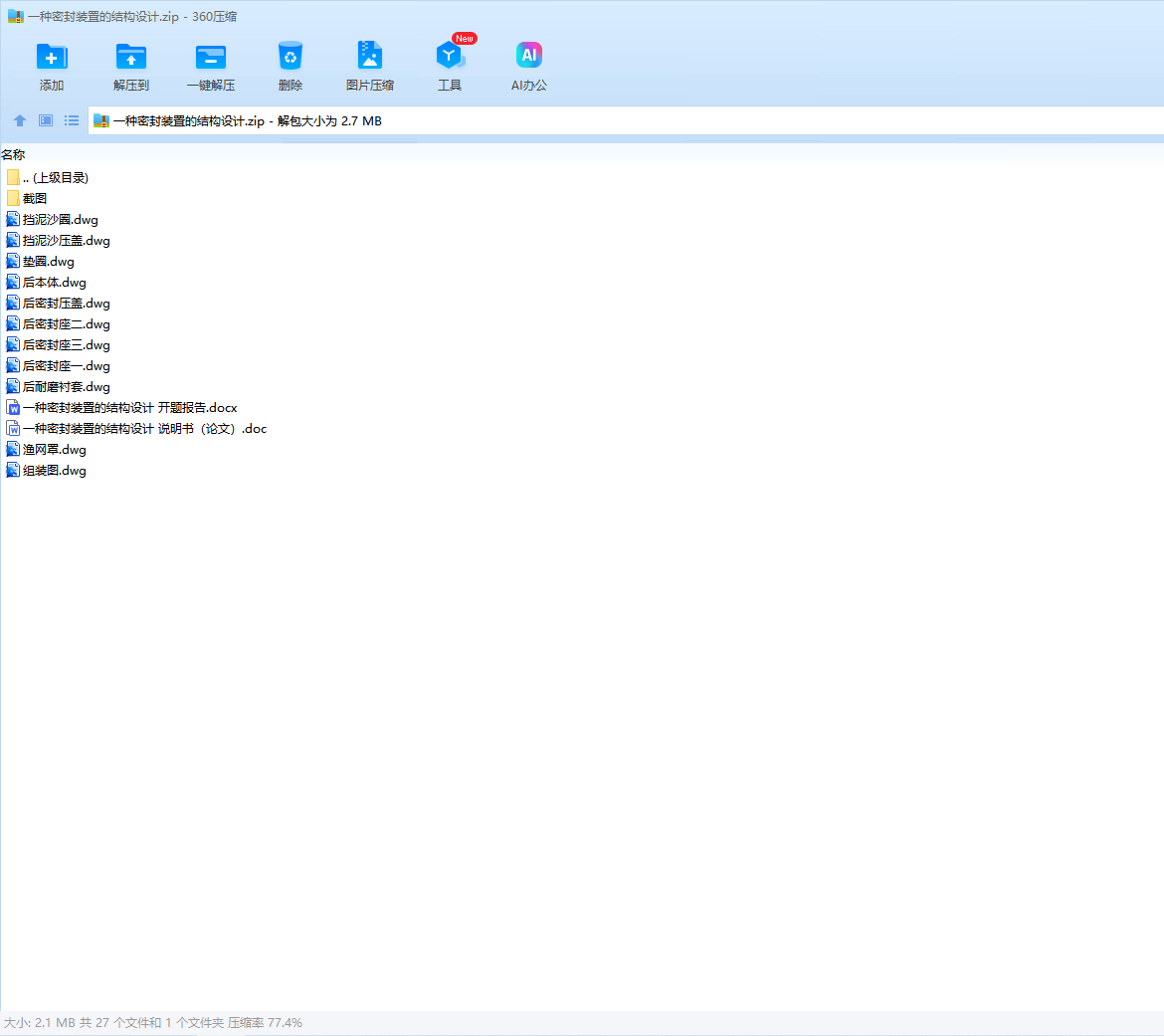Click the folder icon beside 截图
The image size is (1164, 1036).
coord(13,198)
